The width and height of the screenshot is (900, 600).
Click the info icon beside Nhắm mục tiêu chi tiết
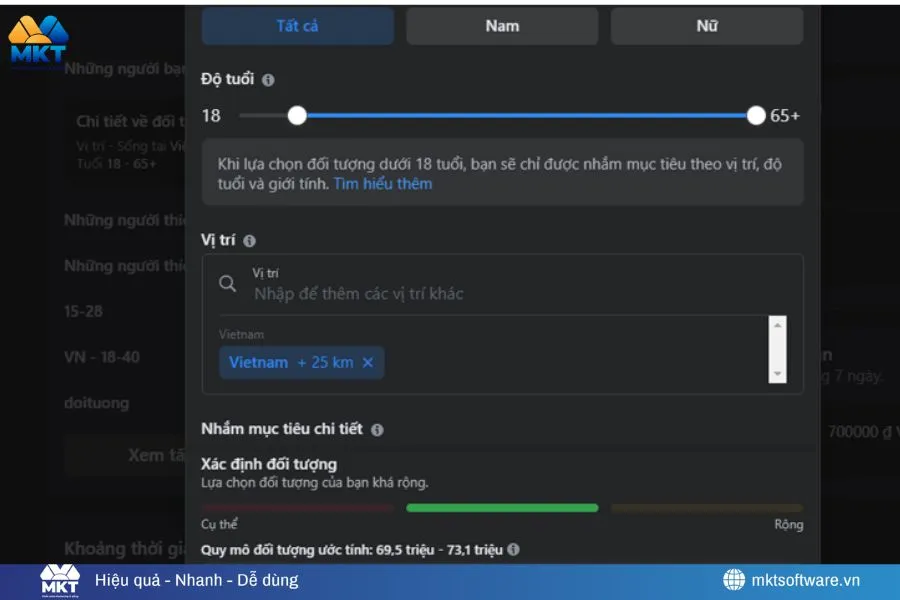point(375,429)
